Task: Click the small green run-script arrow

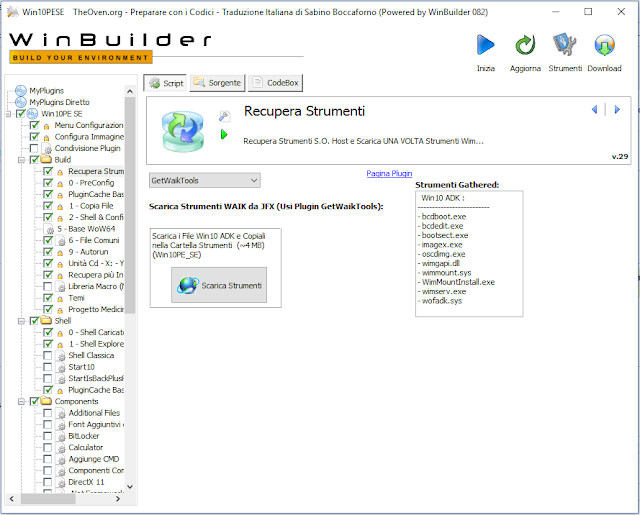Action: [224, 134]
